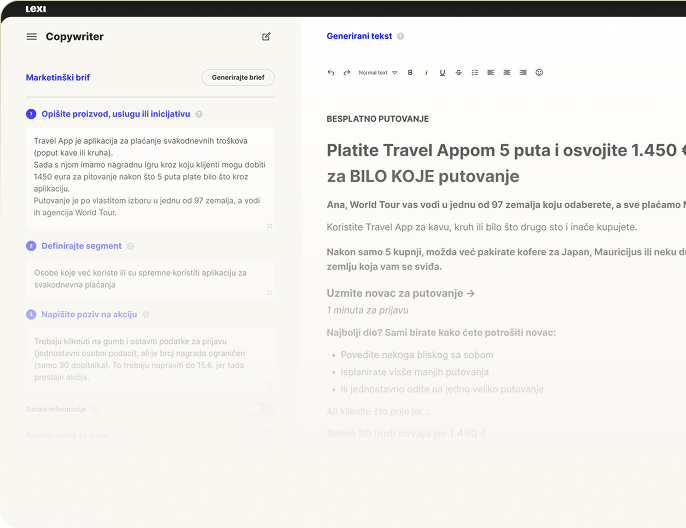Enable the Ostale informacije toggle
Viewport: 686px width, 528px height.
coord(260,409)
